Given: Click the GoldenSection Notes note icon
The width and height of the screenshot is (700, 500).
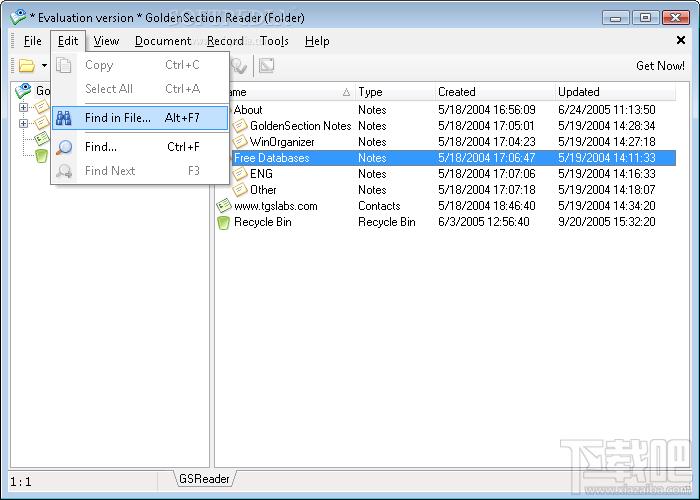Looking at the screenshot, I should 240,126.
